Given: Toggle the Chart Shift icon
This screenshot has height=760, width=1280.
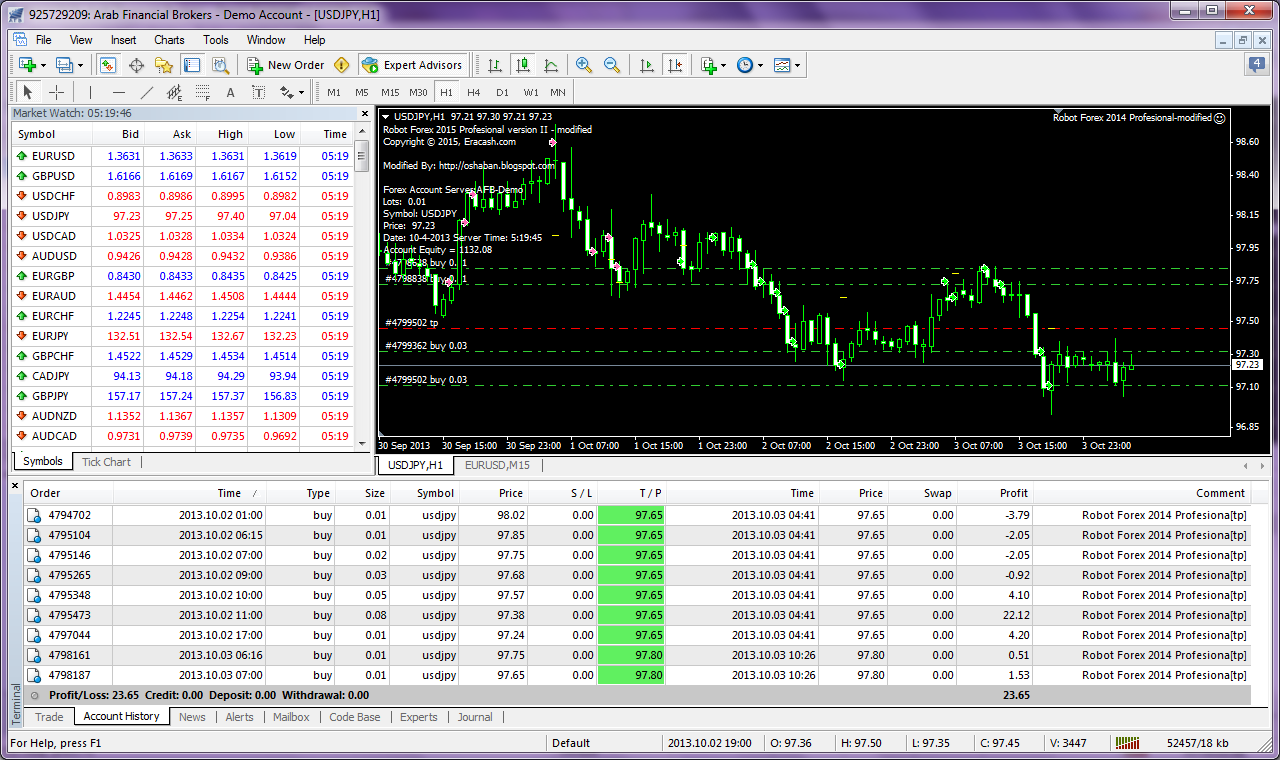Looking at the screenshot, I should pyautogui.click(x=674, y=65).
